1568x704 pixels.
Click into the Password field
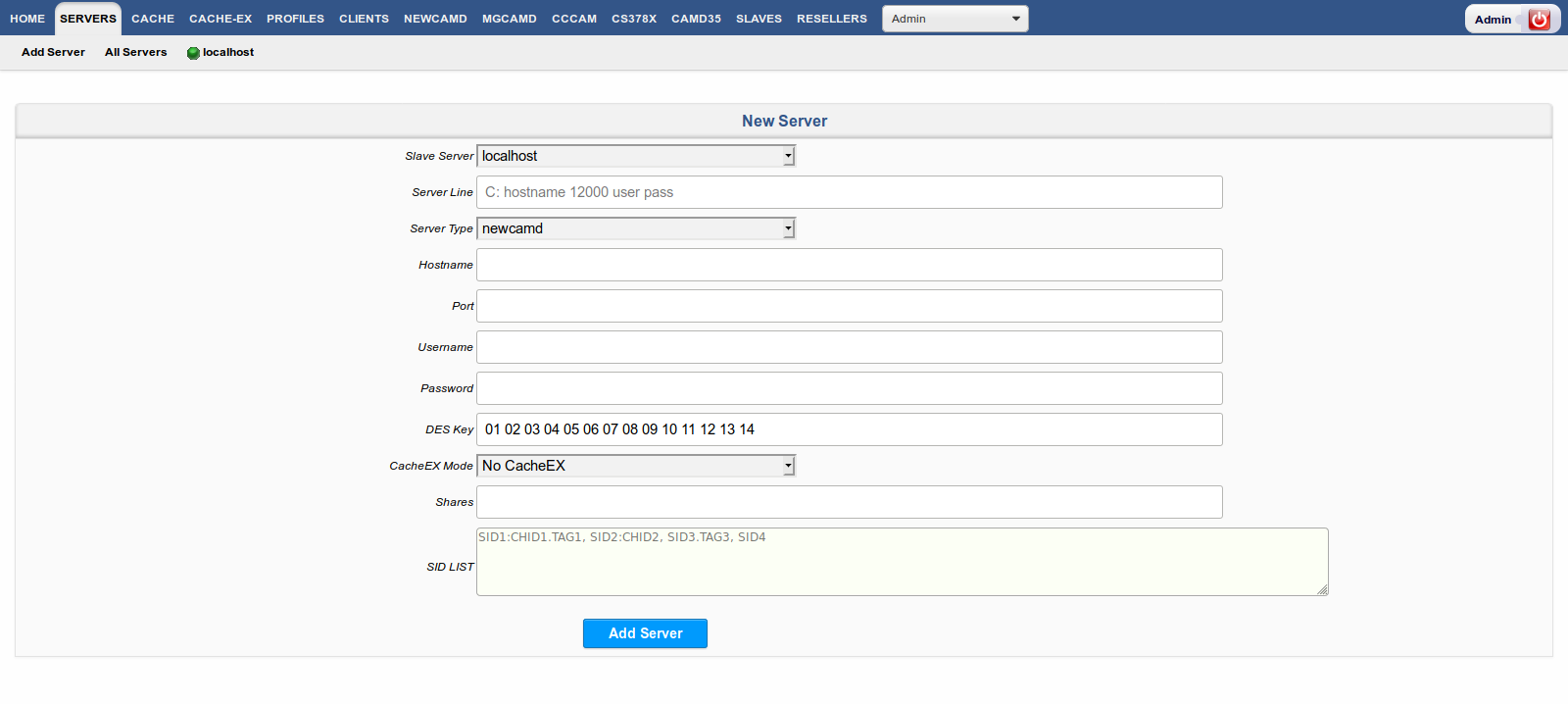pos(850,388)
